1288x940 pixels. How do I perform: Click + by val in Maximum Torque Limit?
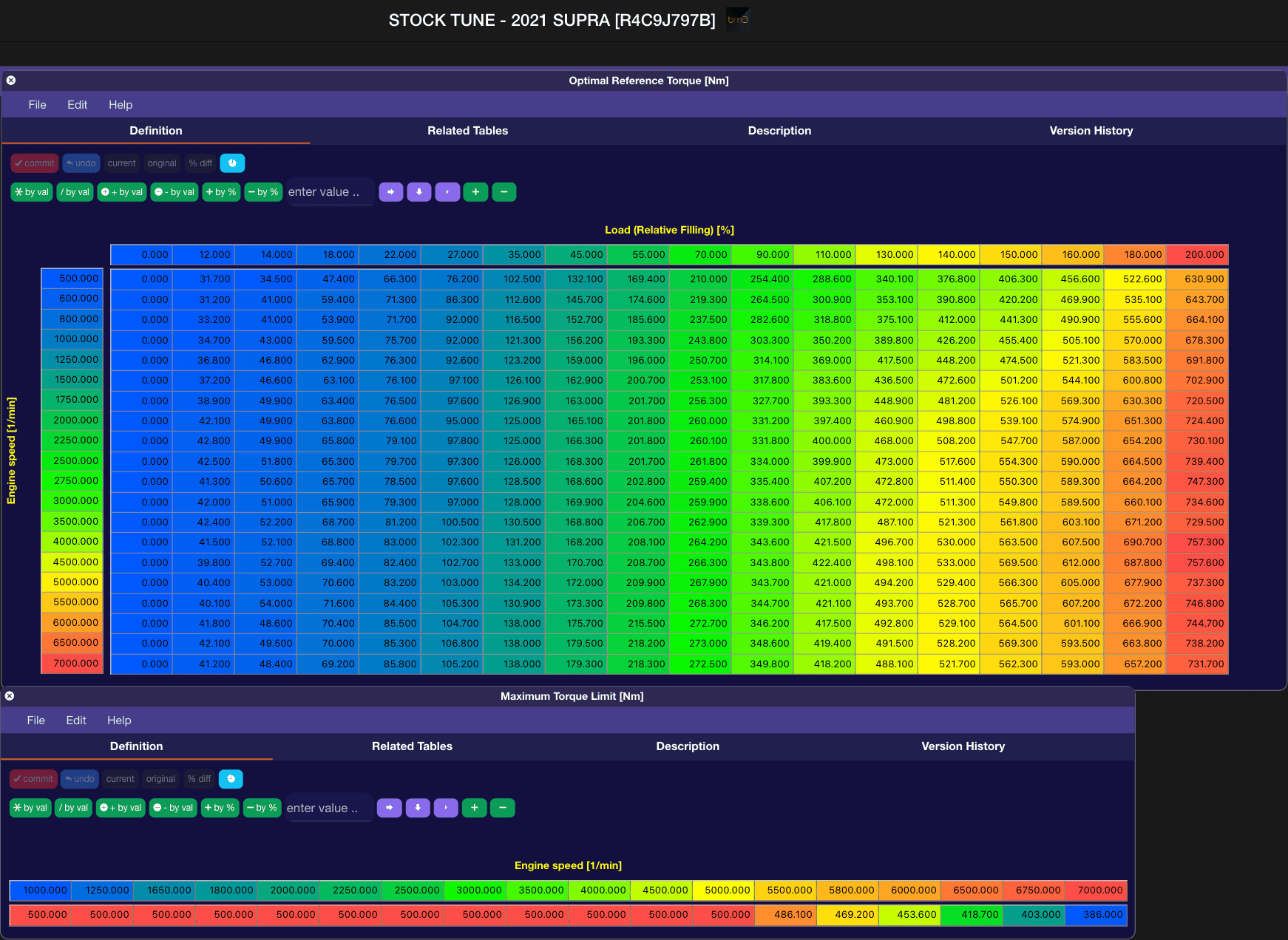pyautogui.click(x=120, y=808)
